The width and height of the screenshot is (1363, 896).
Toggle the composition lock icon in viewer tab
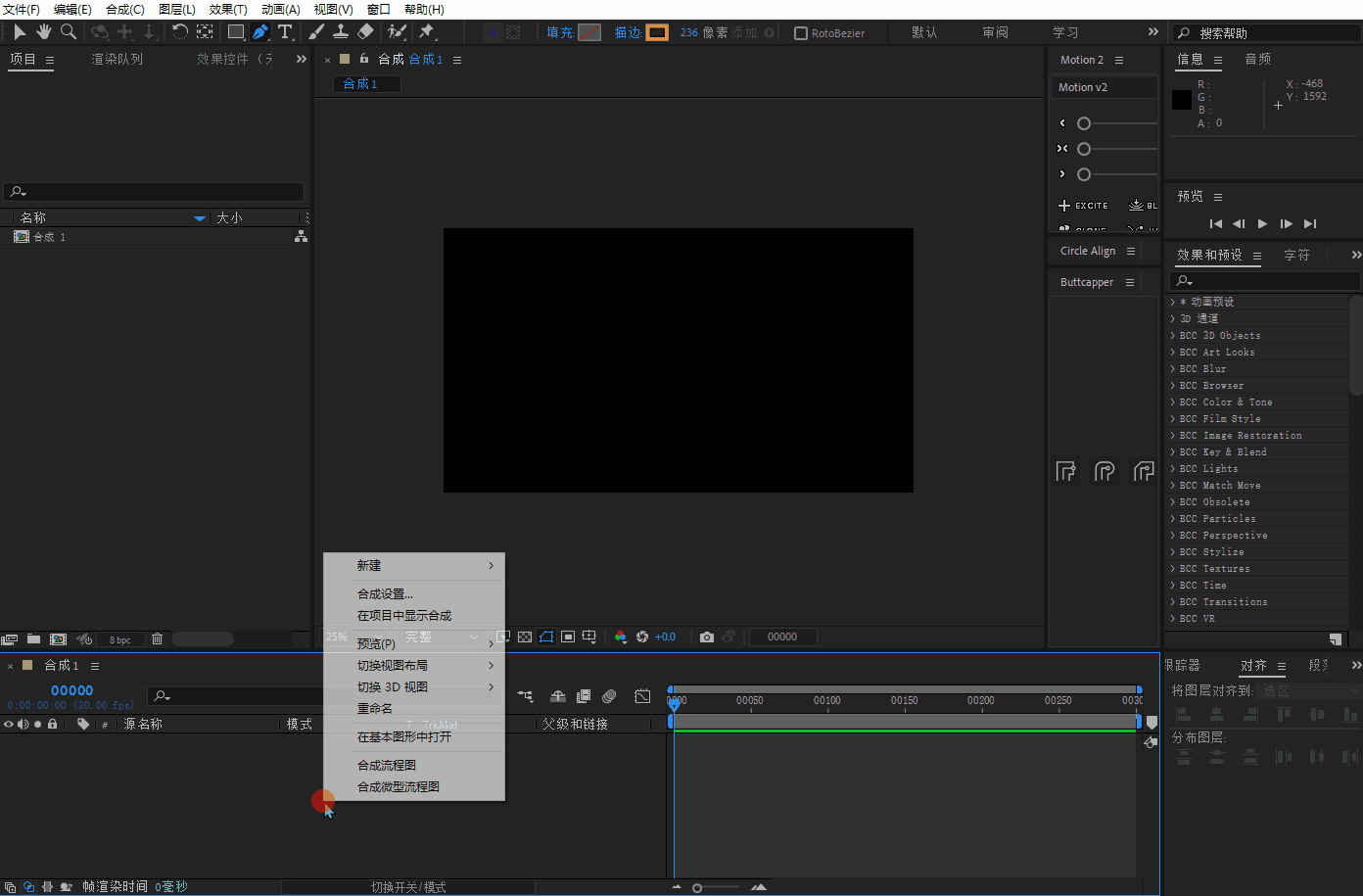tap(364, 59)
